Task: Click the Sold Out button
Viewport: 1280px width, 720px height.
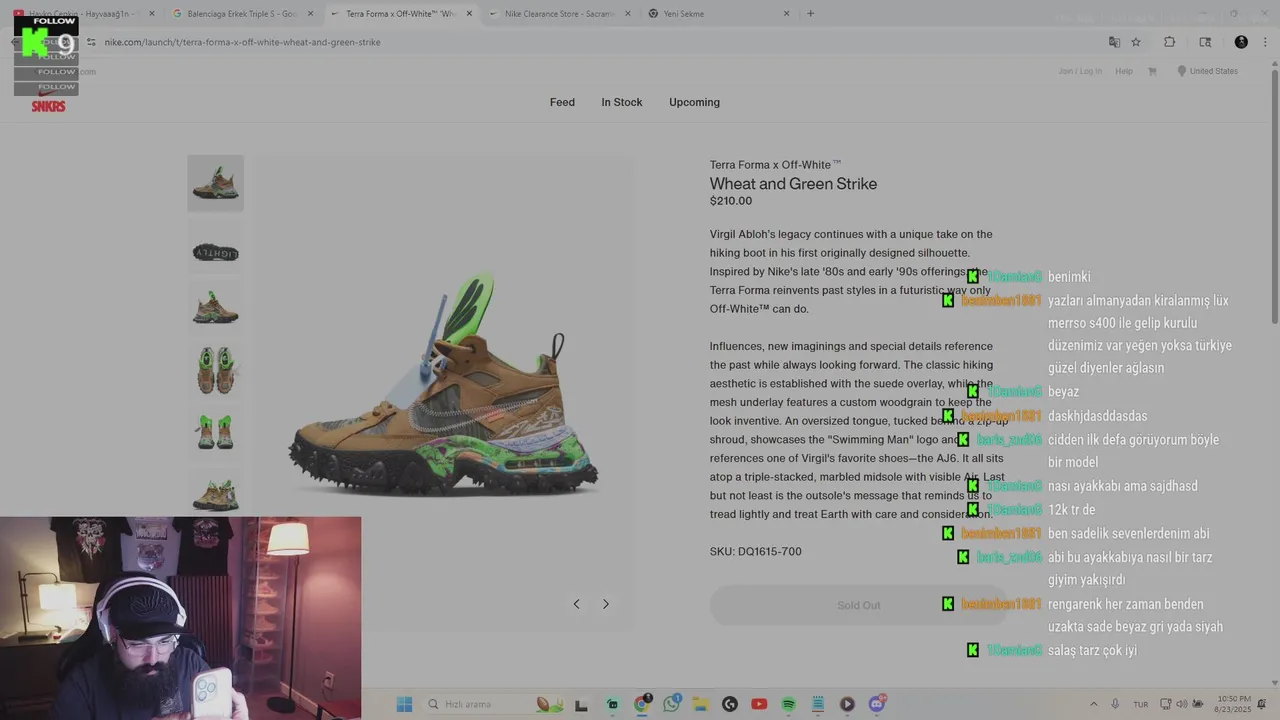Action: (859, 605)
